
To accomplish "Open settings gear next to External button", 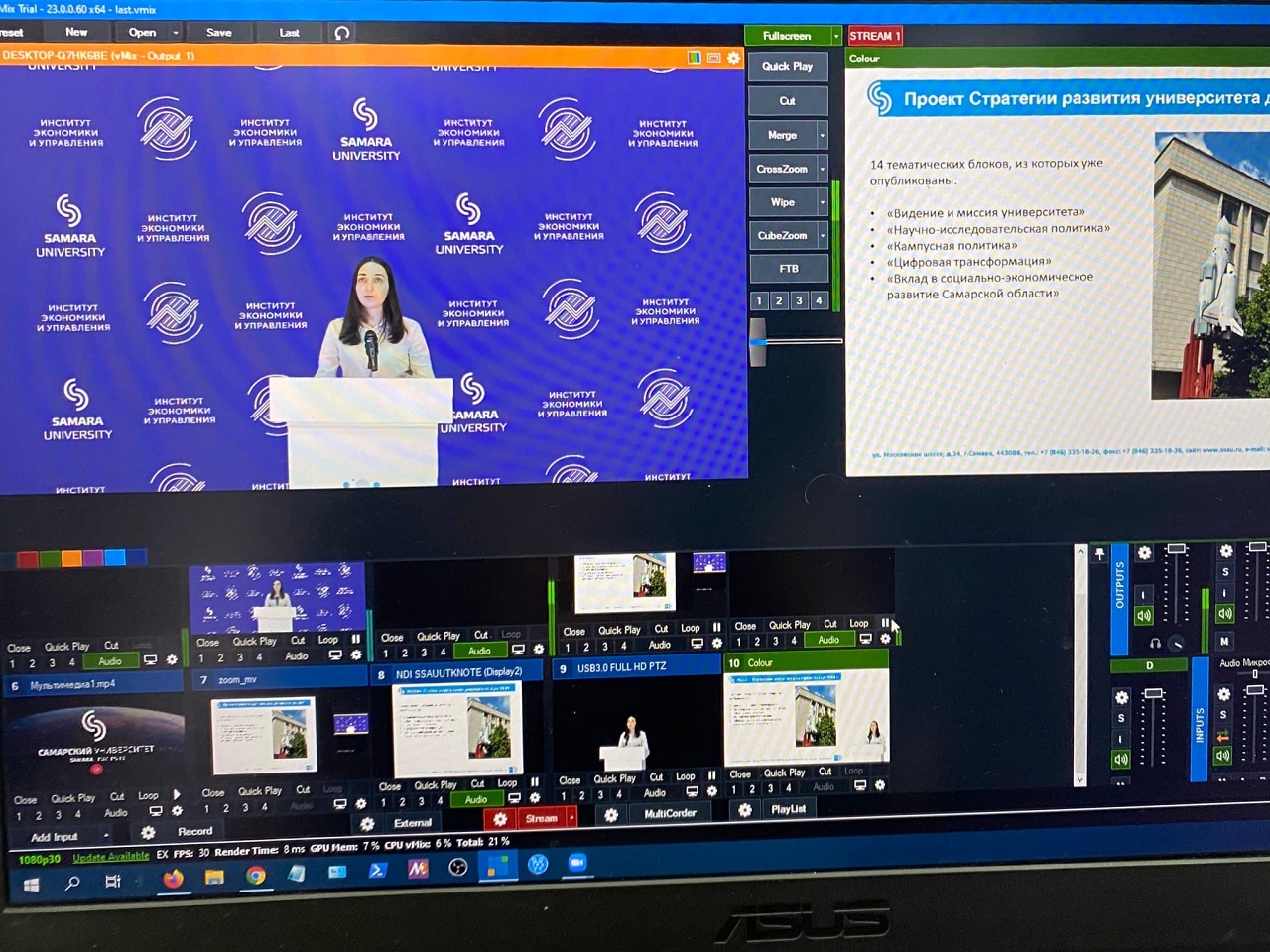I will (x=367, y=824).
